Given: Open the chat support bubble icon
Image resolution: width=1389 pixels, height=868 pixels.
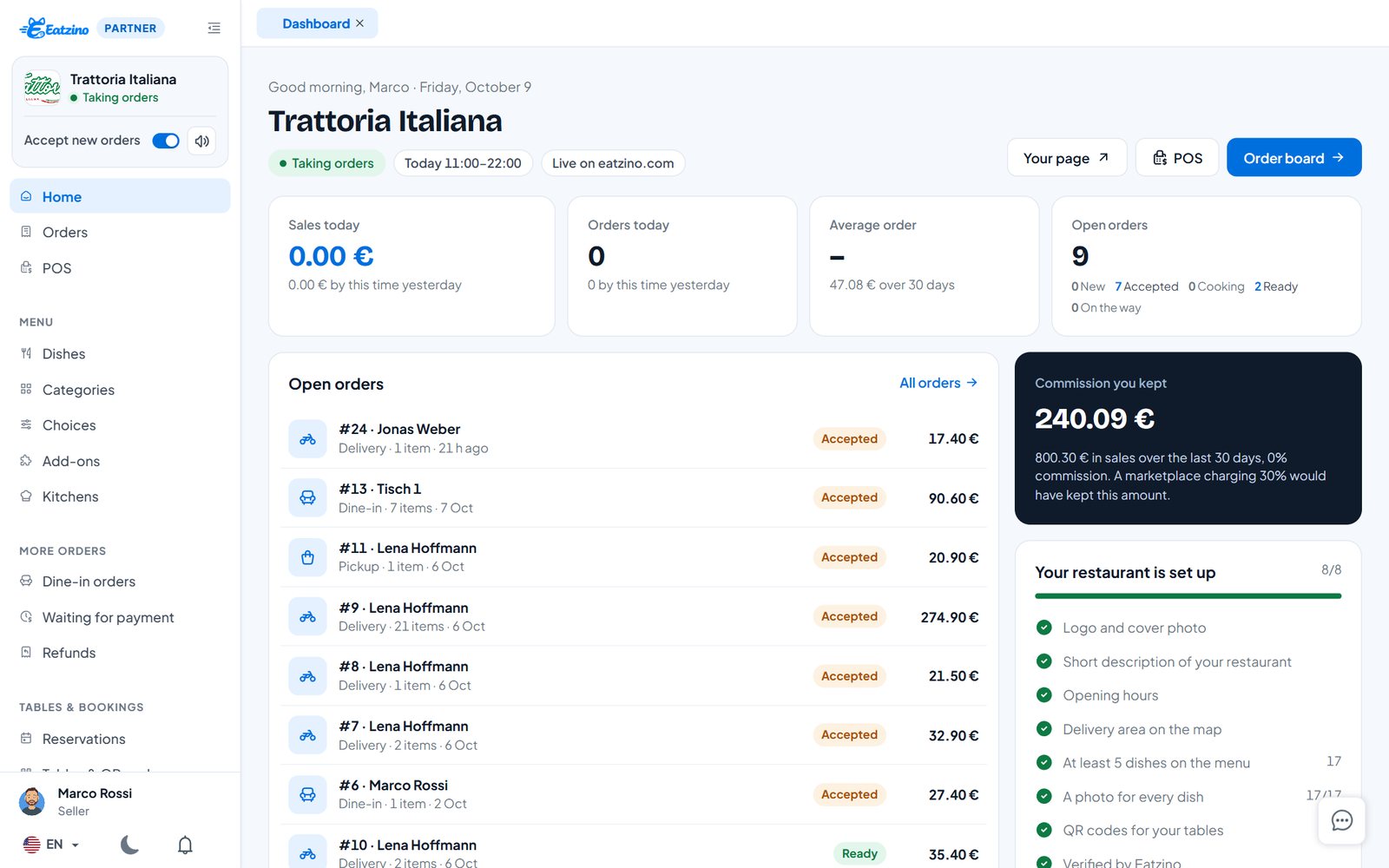Looking at the screenshot, I should point(1341,820).
